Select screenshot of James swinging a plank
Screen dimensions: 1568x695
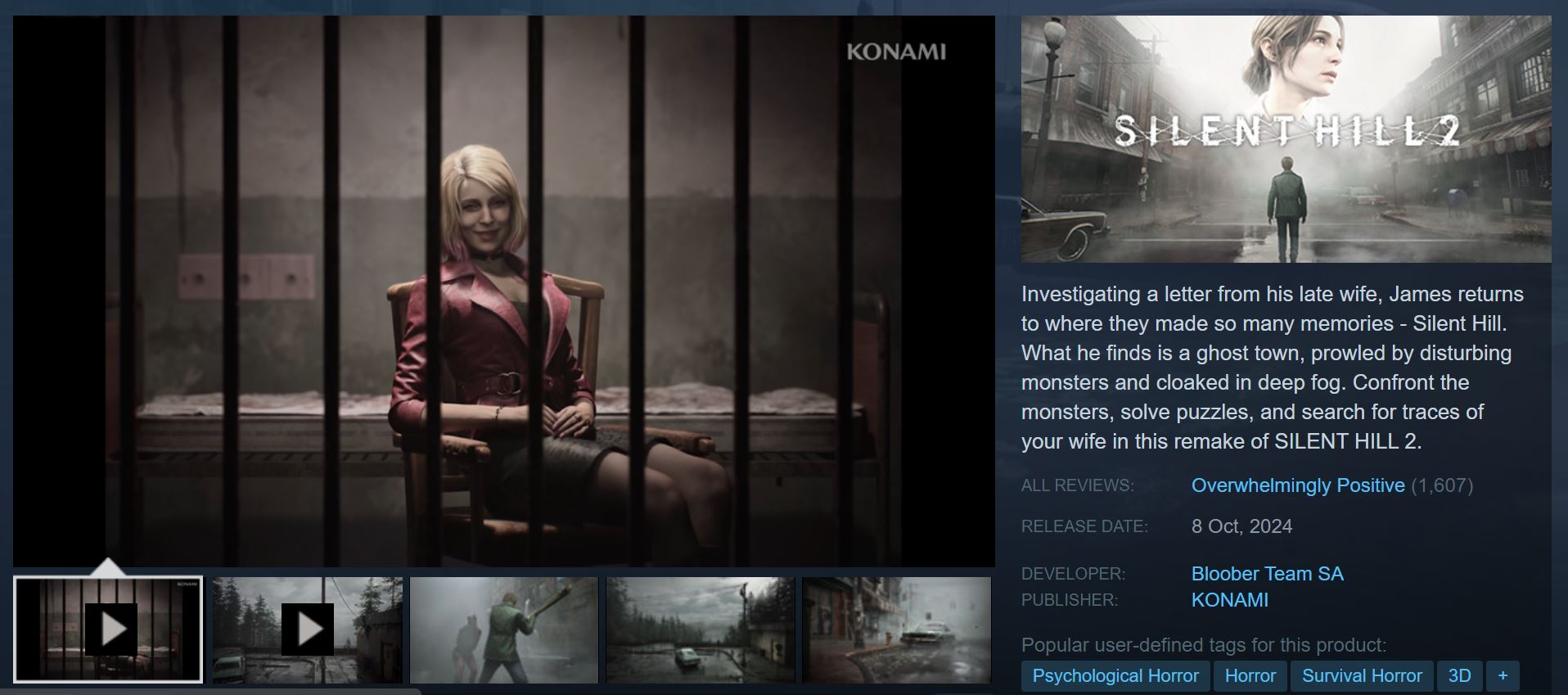click(504, 630)
